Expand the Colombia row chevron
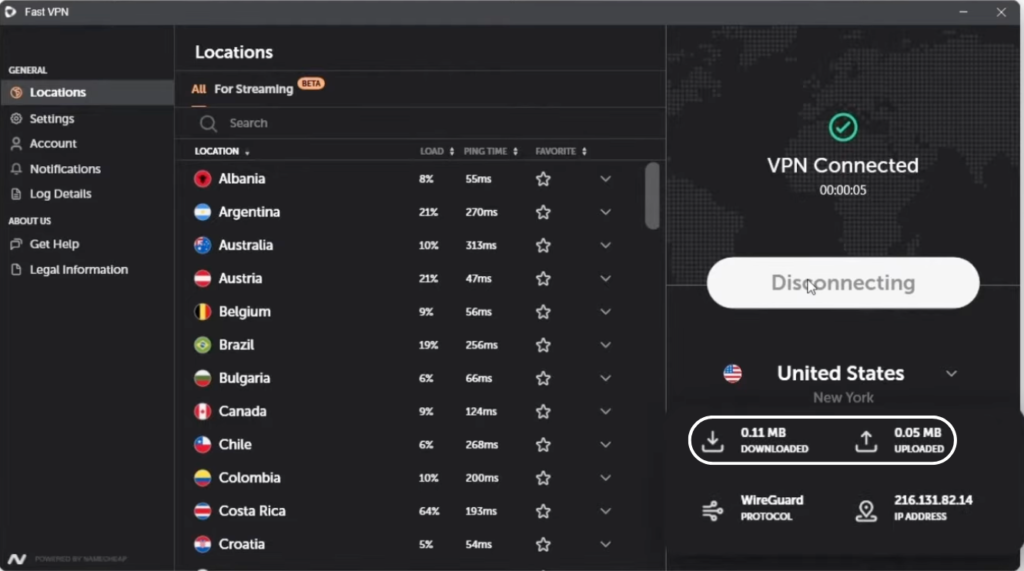1024x571 pixels. coord(605,478)
